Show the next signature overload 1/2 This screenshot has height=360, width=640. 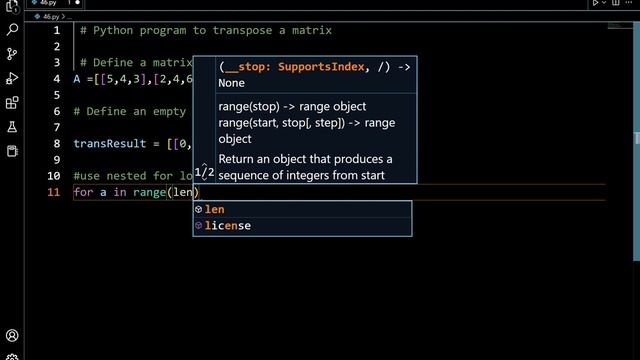[x=204, y=179]
